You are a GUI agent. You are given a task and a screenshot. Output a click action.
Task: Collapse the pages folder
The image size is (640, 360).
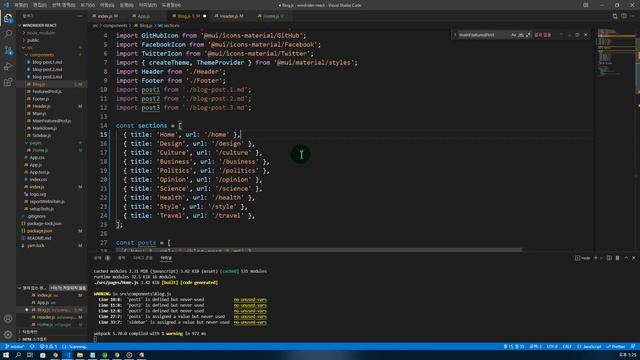(x=35, y=143)
